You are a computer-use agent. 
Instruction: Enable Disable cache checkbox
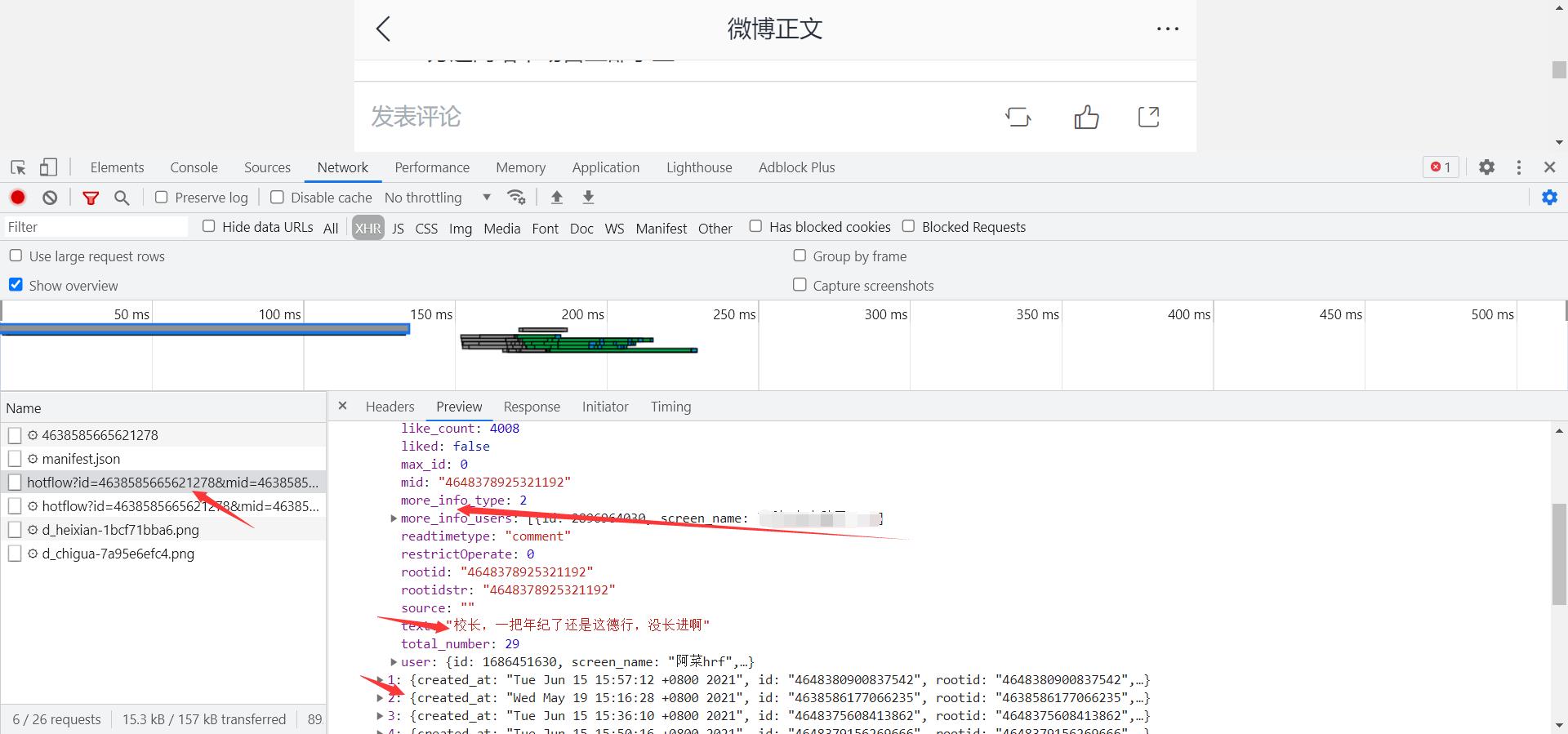[277, 197]
